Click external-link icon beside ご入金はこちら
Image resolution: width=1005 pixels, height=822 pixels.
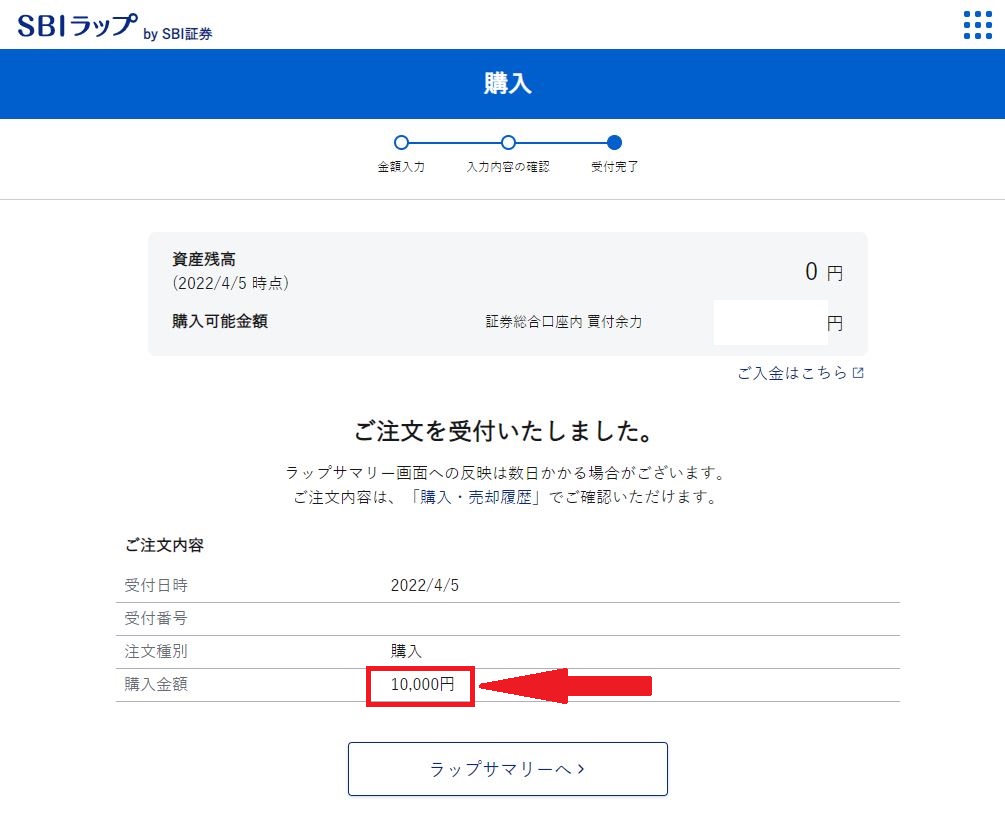[858, 373]
